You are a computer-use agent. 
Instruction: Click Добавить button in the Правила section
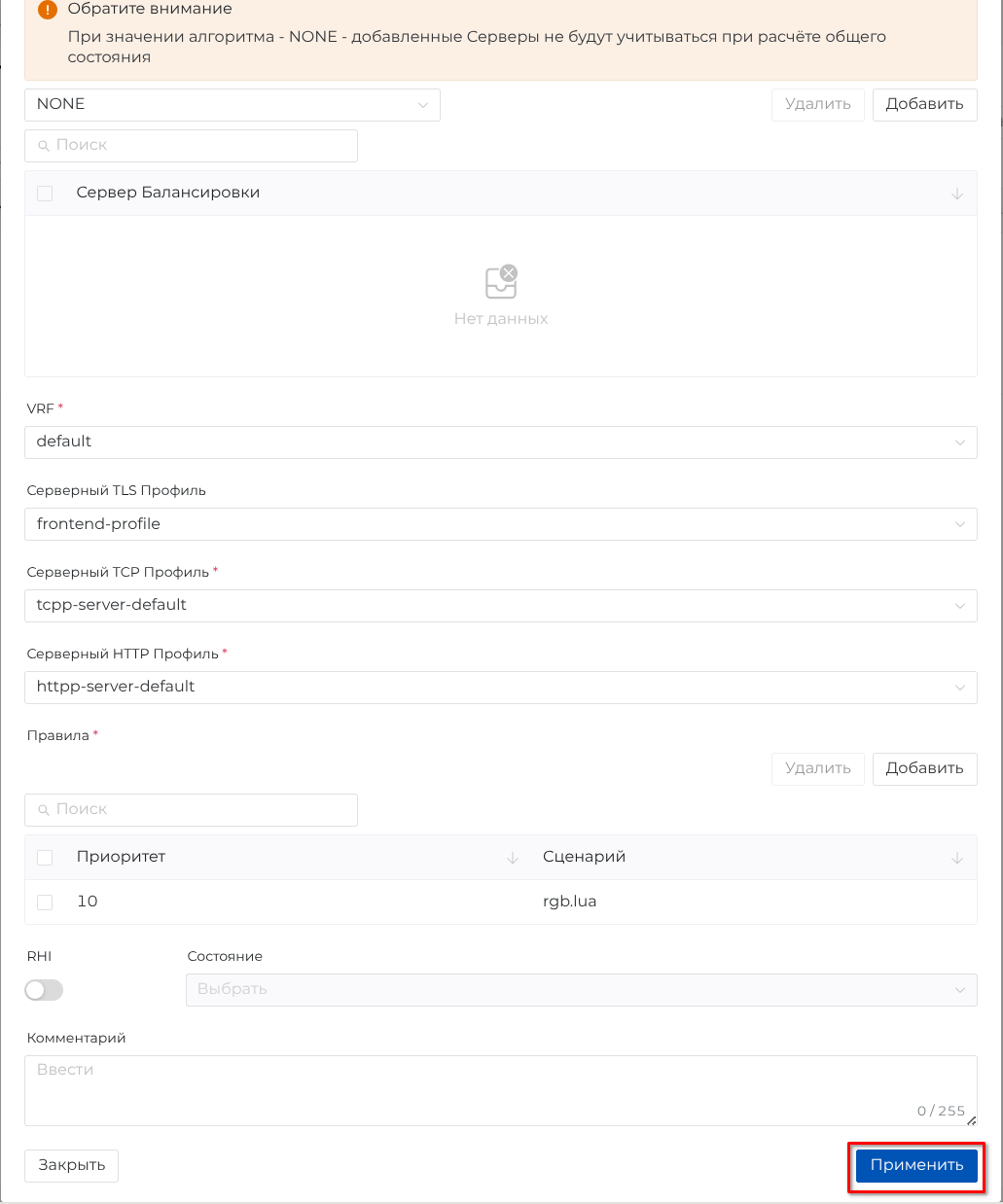click(x=924, y=768)
